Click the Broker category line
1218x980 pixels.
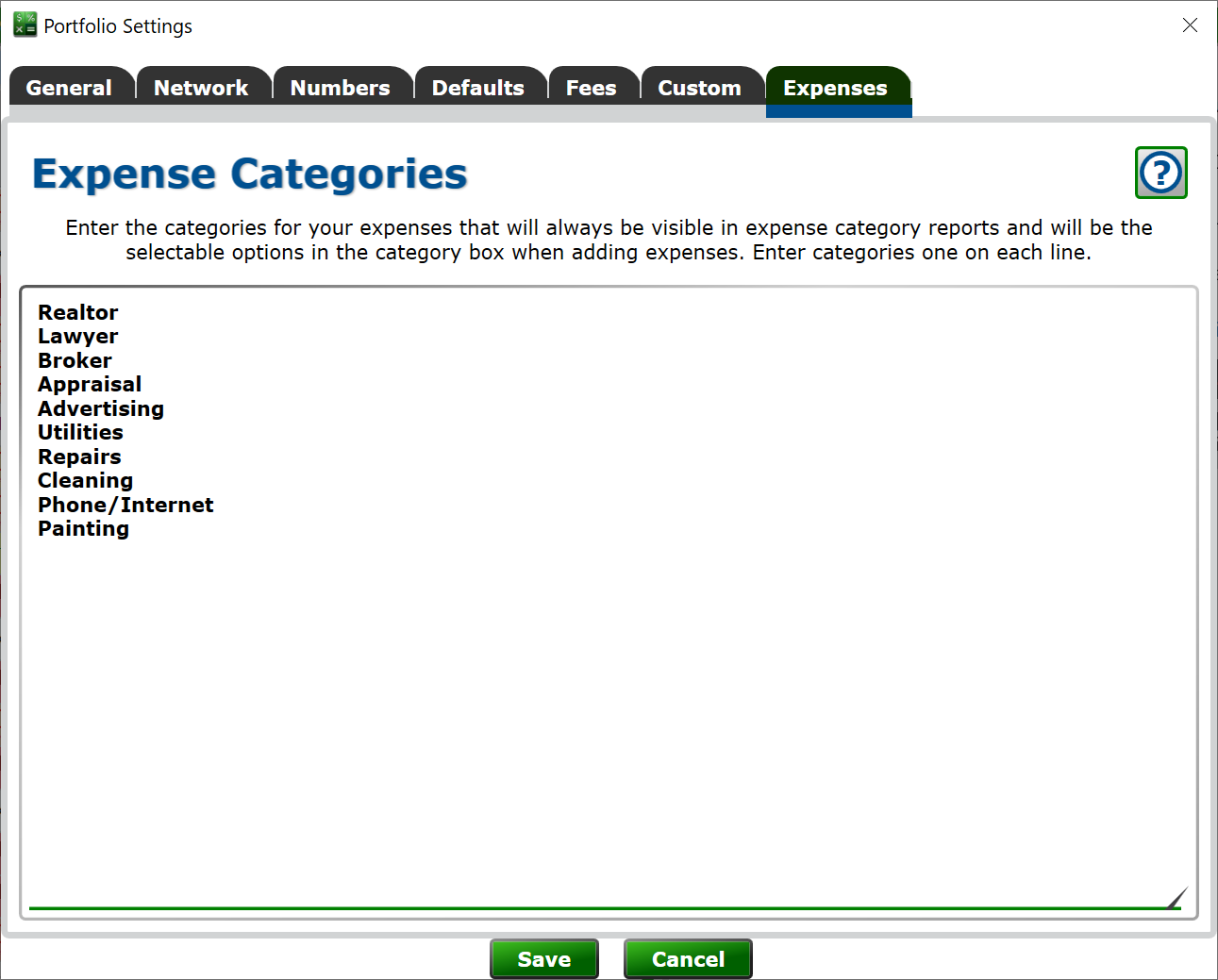coord(75,360)
